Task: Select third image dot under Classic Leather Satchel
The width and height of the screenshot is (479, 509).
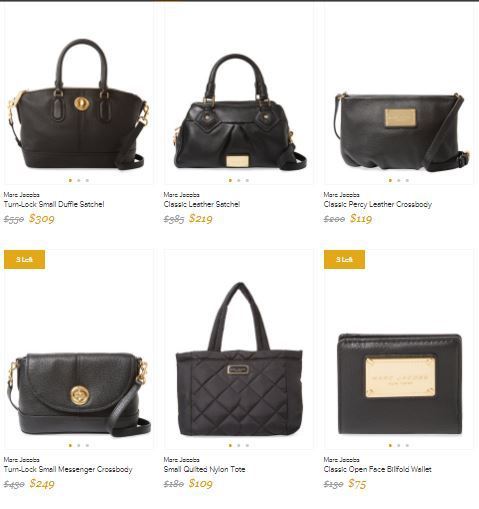Action: [x=247, y=180]
